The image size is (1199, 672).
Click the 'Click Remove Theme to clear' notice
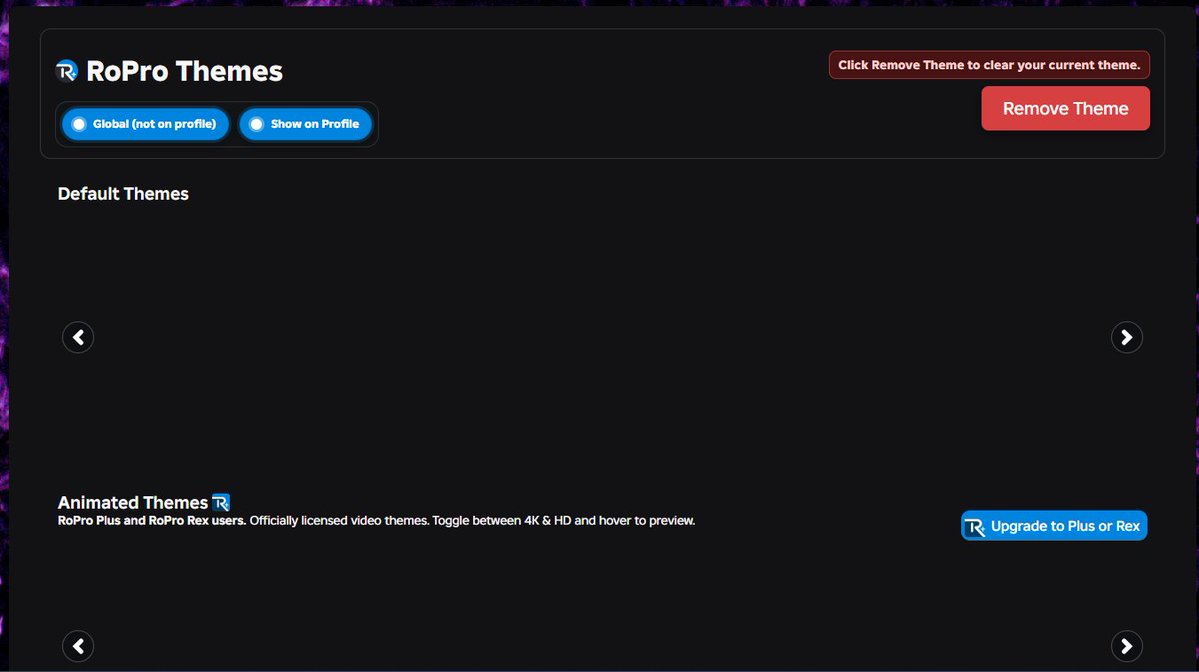989,65
